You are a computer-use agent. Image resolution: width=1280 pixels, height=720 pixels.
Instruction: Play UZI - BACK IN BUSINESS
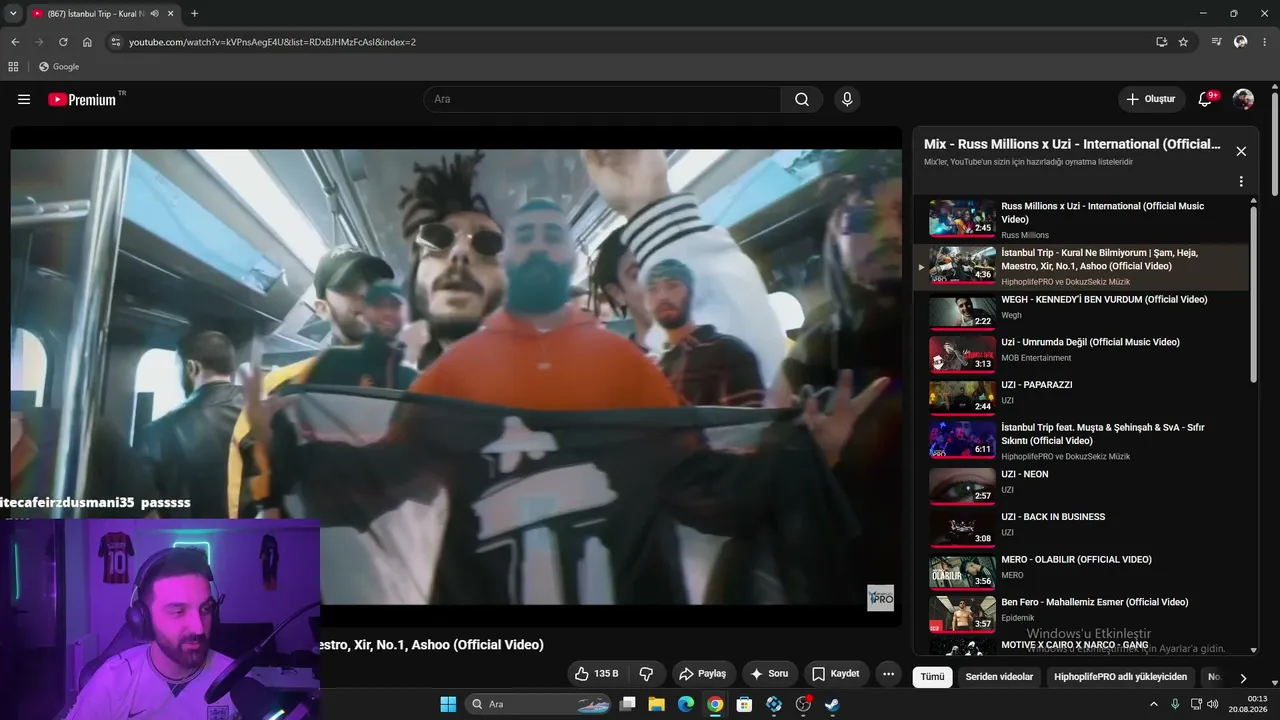click(x=1084, y=528)
